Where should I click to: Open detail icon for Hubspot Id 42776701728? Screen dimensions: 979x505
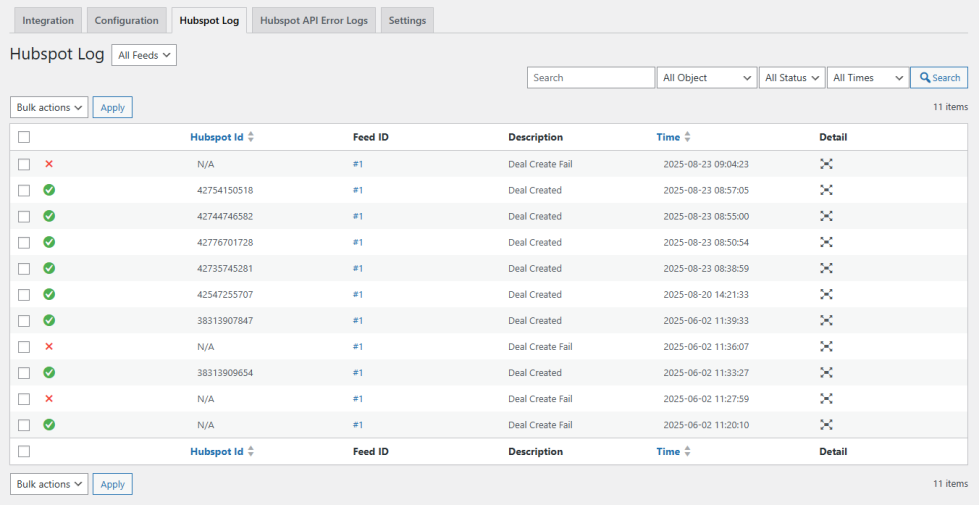[x=826, y=242]
